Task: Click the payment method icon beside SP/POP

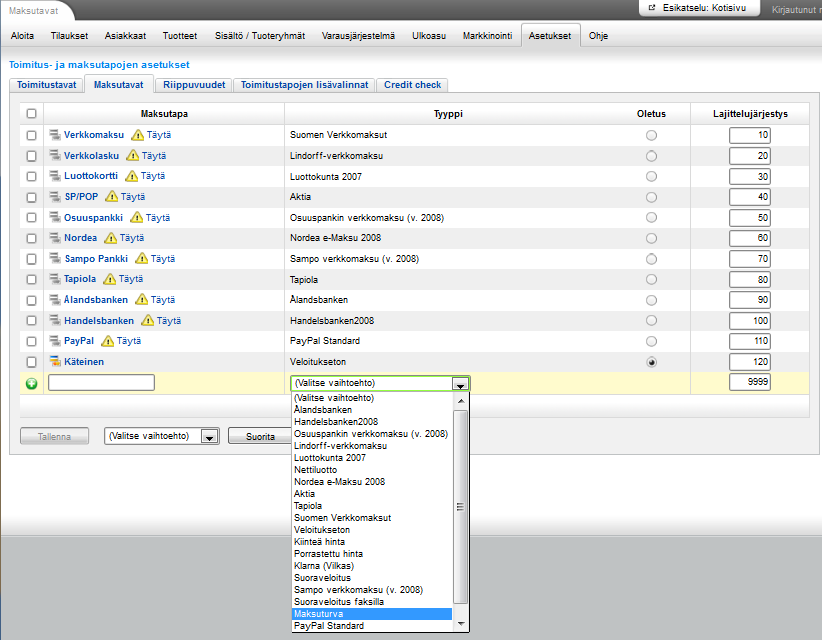Action: [x=55, y=197]
